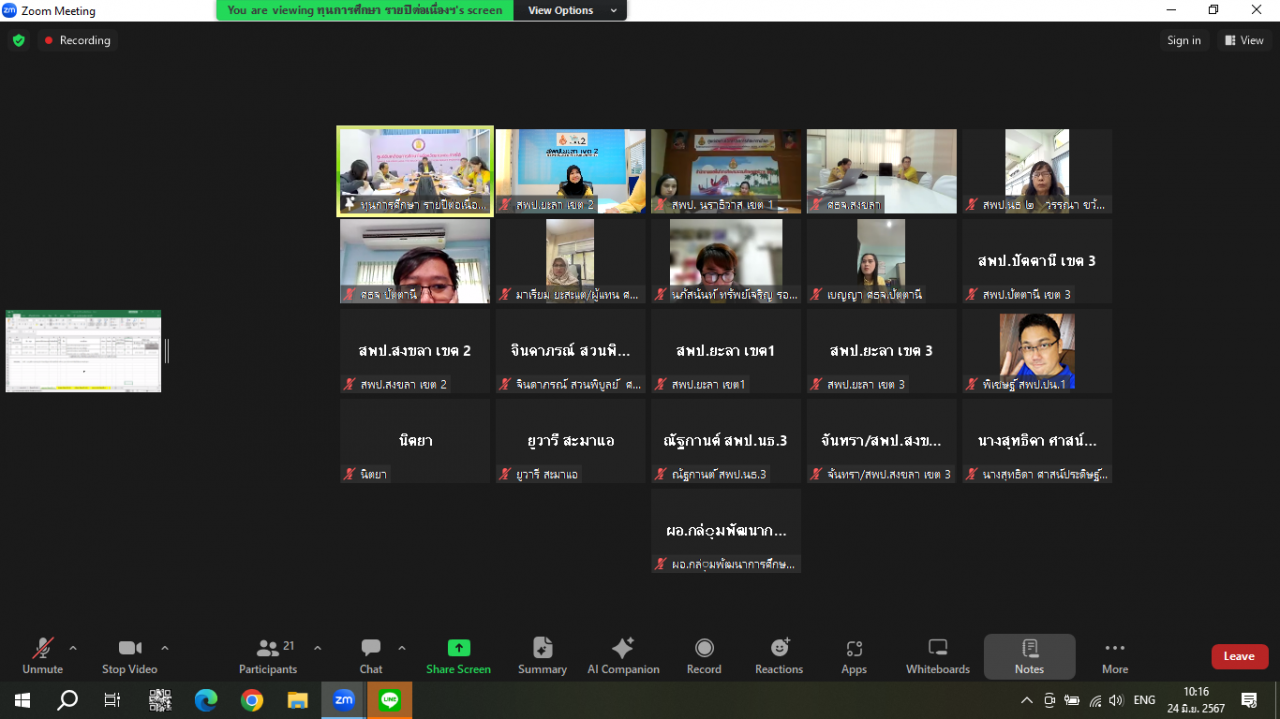Screen dimensions: 1280x719
Task: Click the Record button in toolbar
Action: [x=704, y=656]
